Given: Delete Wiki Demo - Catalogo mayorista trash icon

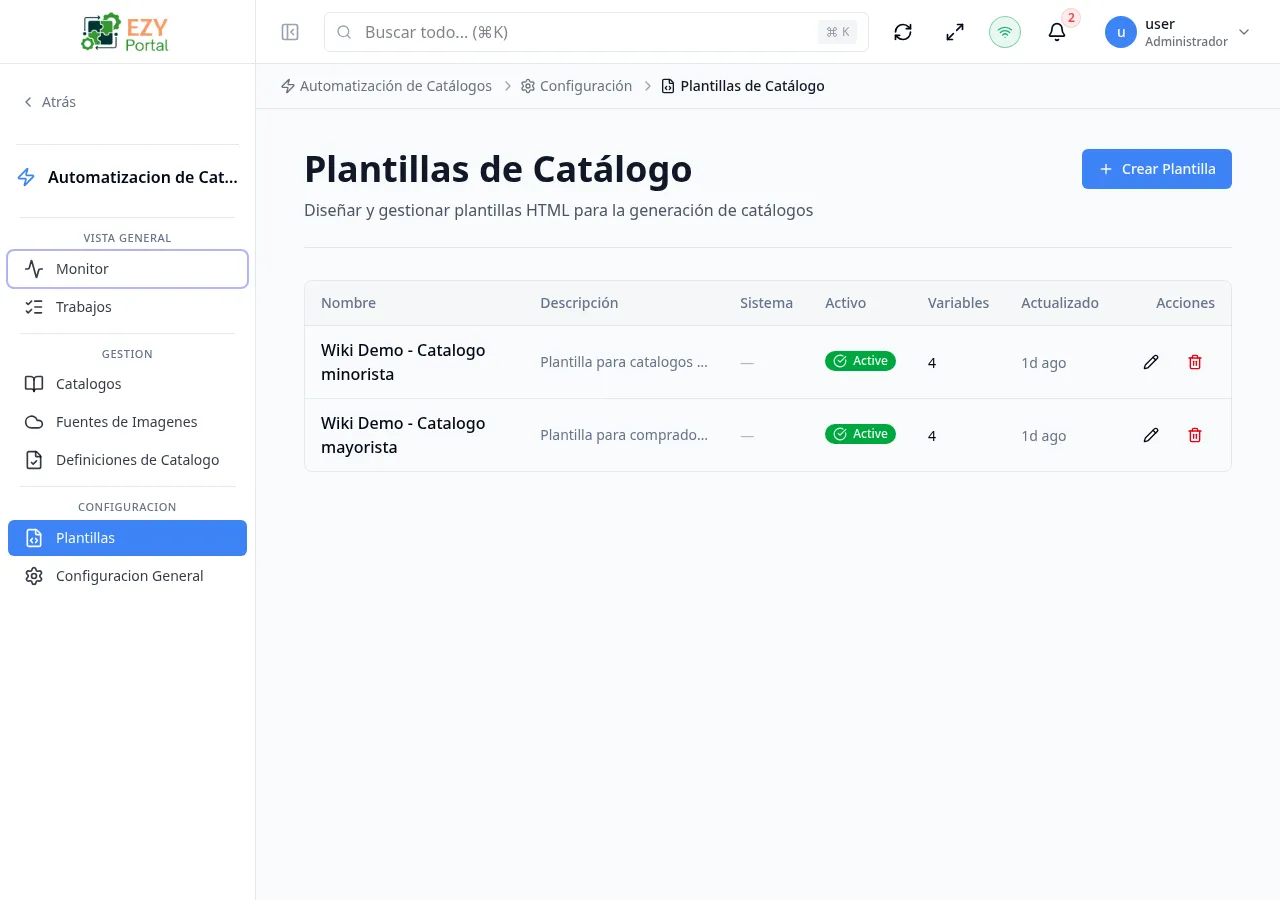Looking at the screenshot, I should tap(1195, 435).
